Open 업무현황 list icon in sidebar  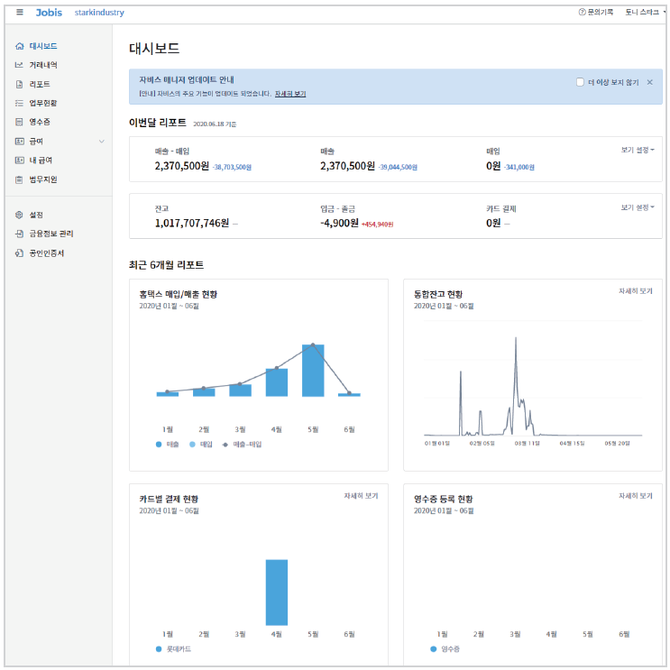pyautogui.click(x=19, y=103)
